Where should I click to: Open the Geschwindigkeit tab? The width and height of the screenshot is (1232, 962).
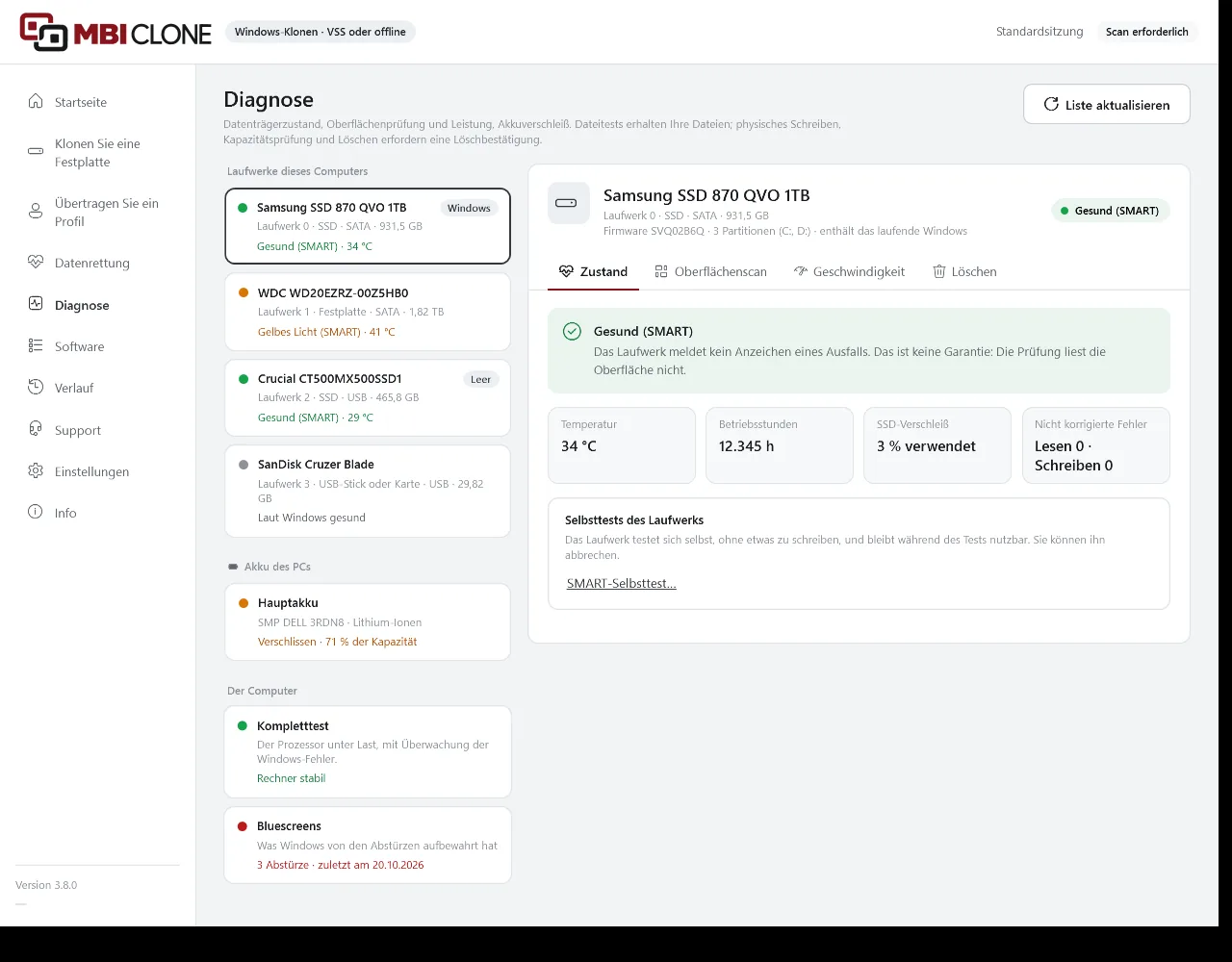[x=849, y=271]
